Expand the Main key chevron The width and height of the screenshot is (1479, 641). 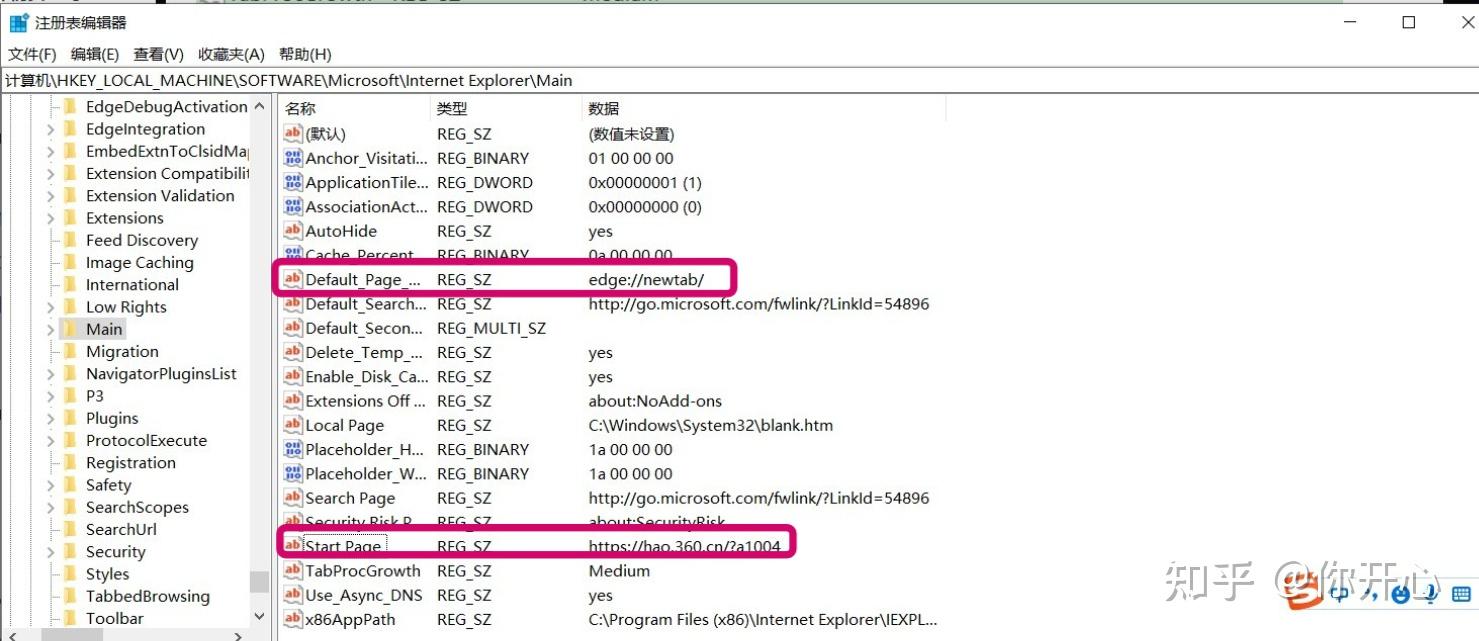[50, 329]
